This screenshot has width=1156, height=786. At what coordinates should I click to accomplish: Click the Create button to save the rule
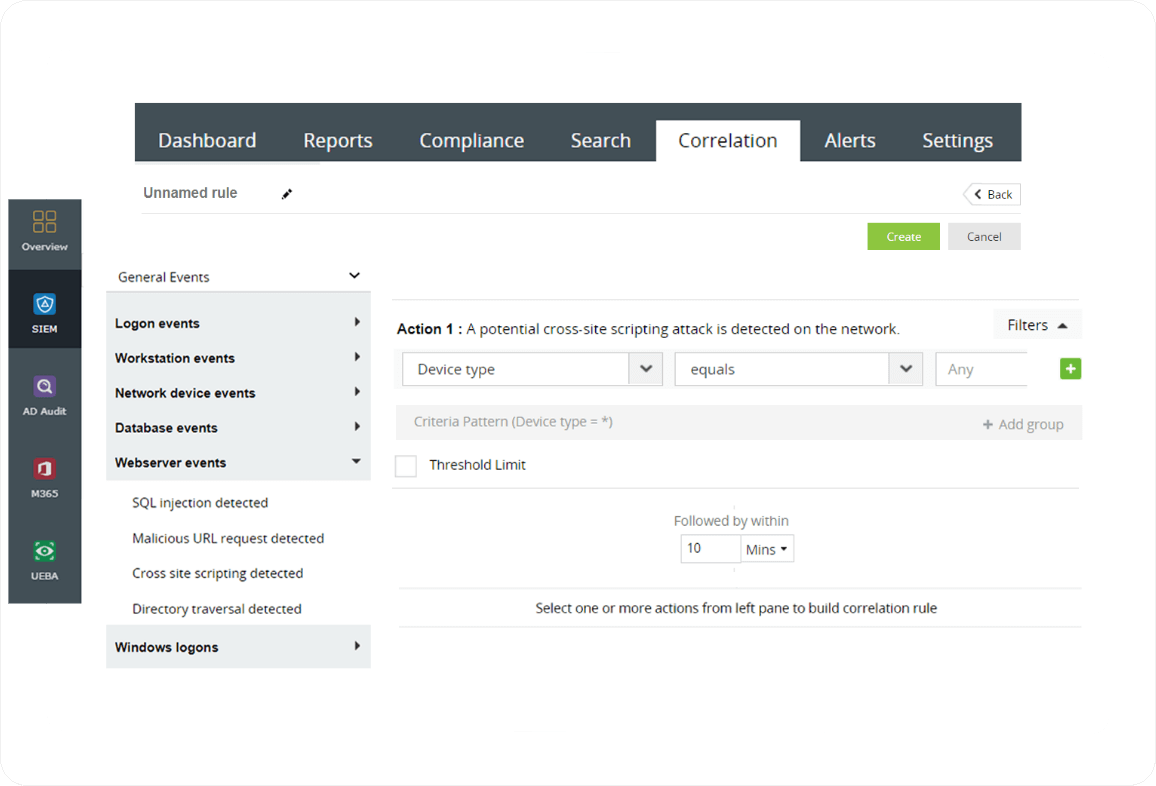pyautogui.click(x=903, y=236)
